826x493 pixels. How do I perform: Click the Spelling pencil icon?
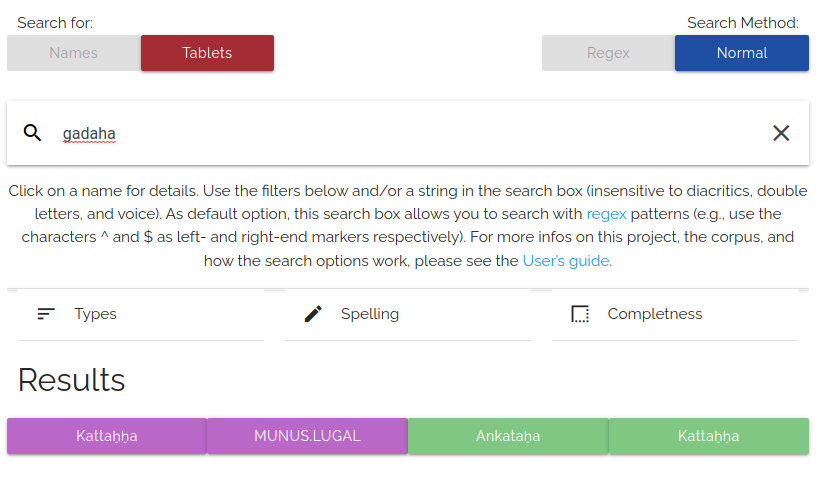coord(313,314)
